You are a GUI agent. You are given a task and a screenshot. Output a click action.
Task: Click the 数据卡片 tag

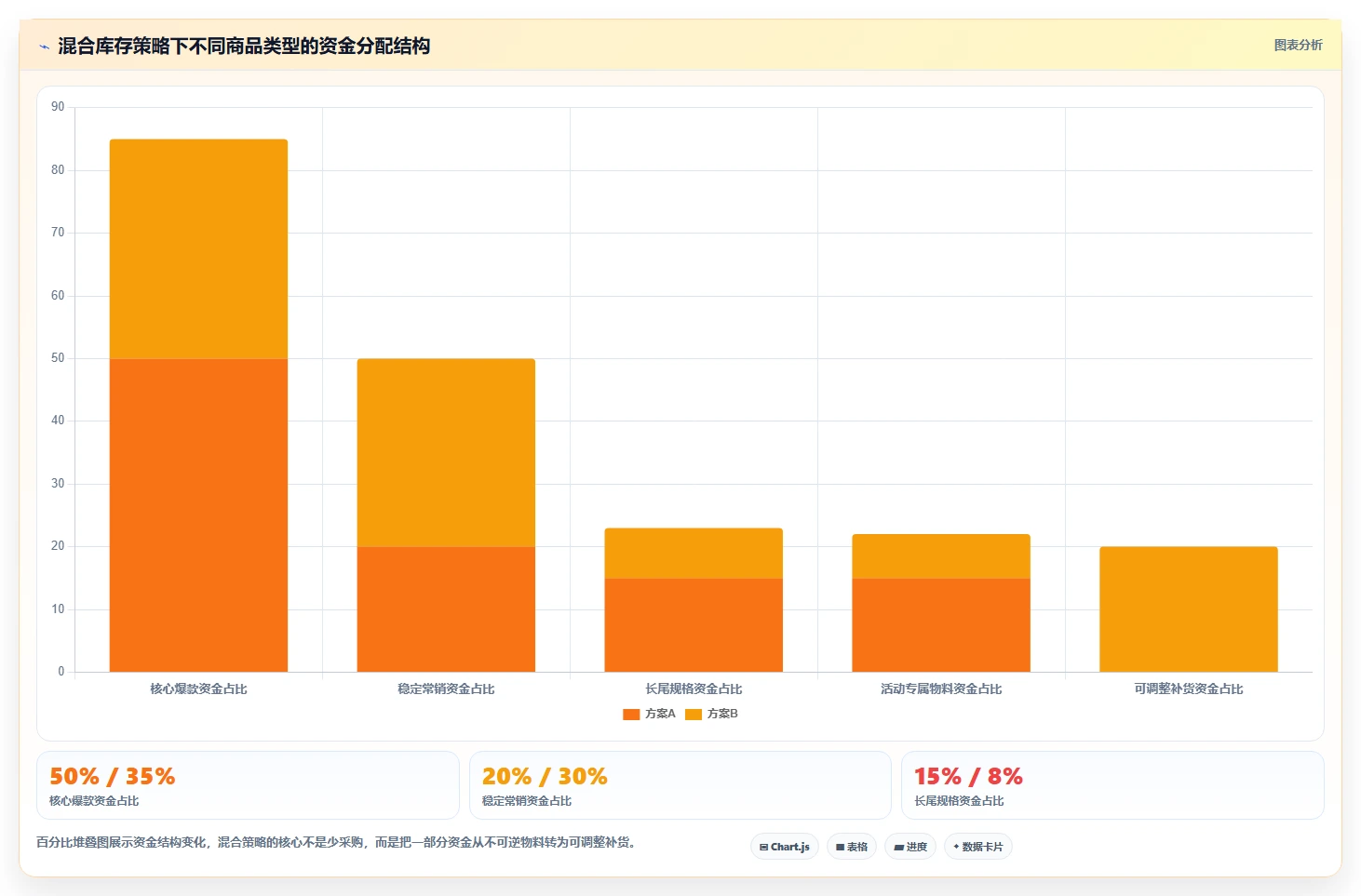pos(978,847)
